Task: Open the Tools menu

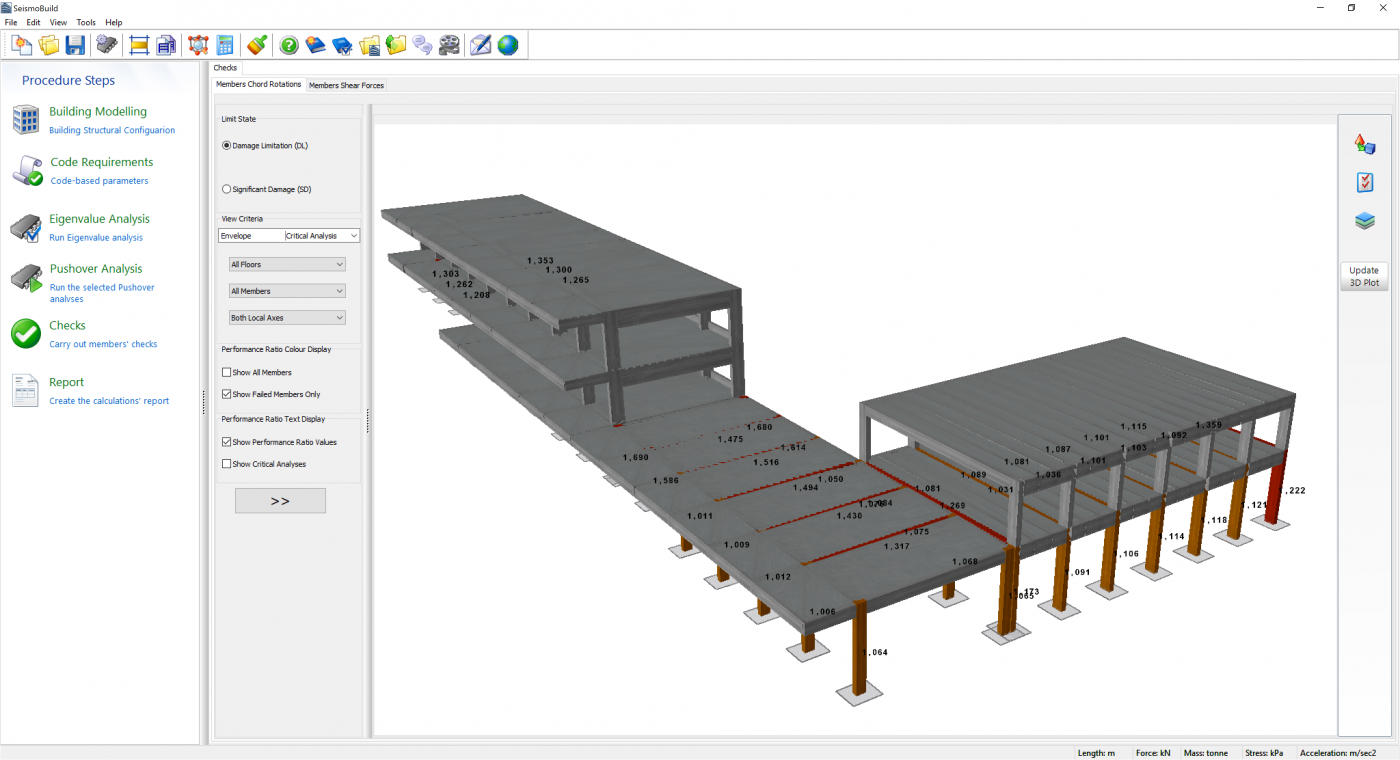Action: [x=86, y=22]
